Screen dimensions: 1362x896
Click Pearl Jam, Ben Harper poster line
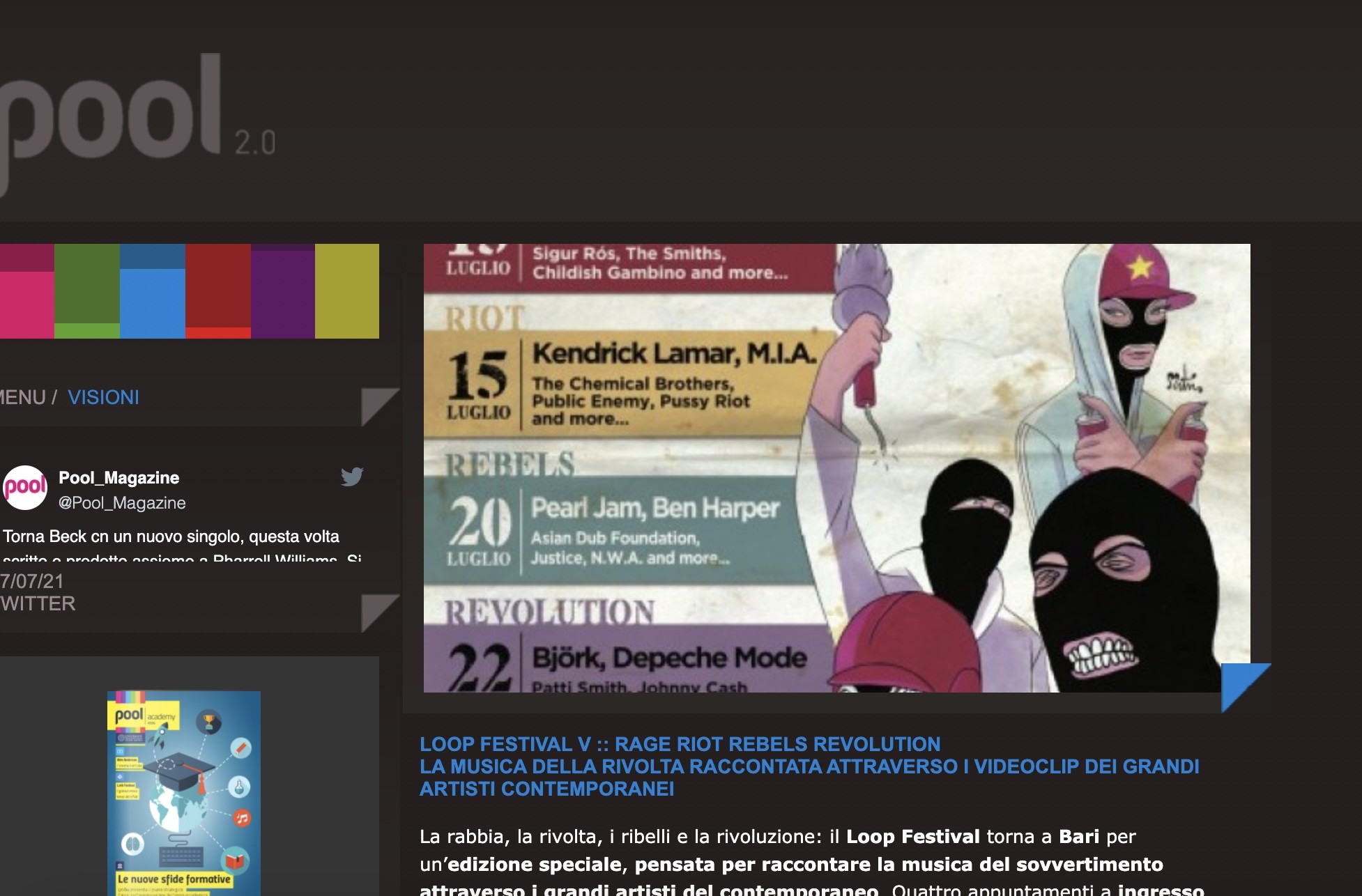655,509
